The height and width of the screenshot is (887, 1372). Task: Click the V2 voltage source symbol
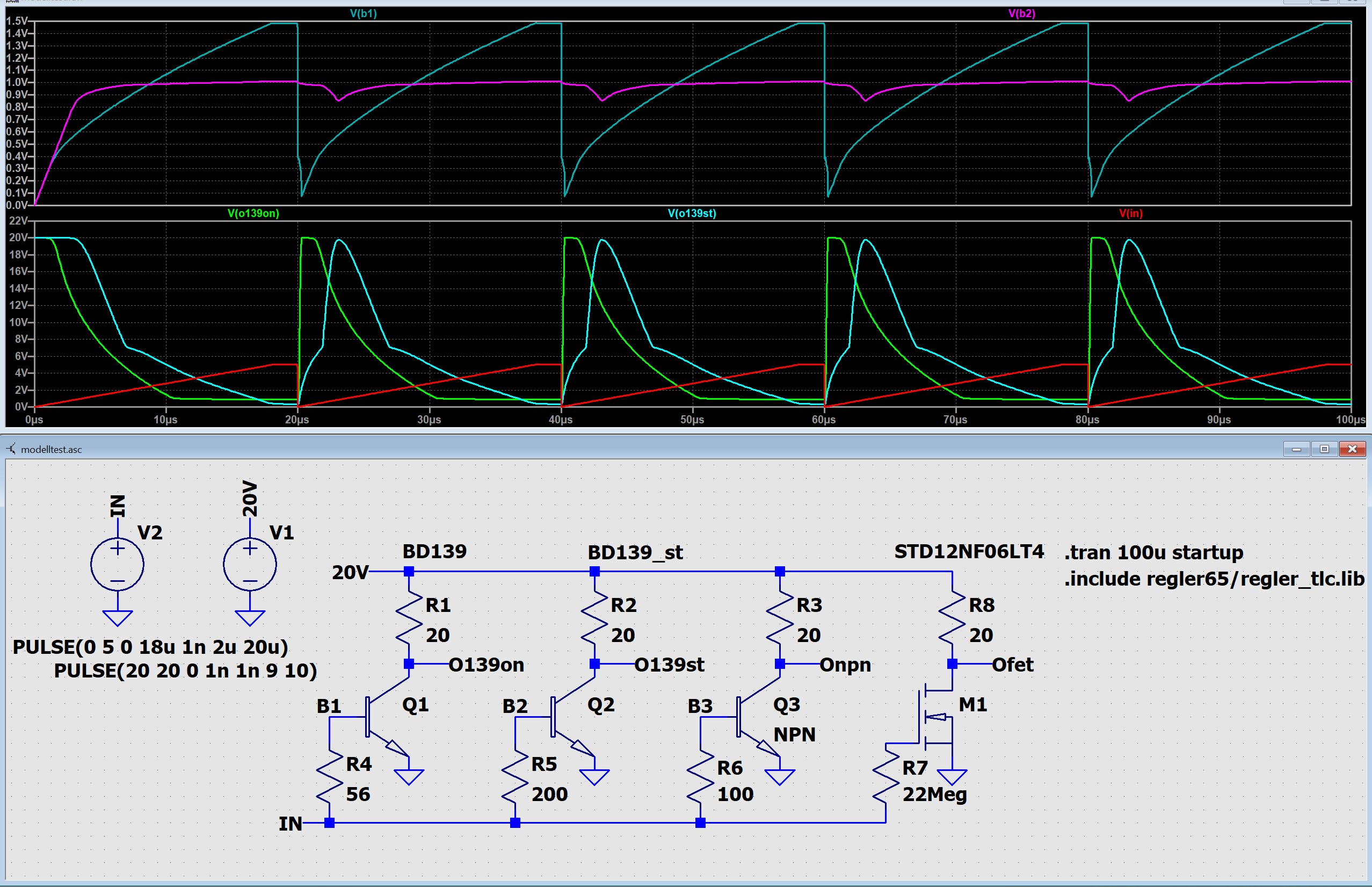118,565
